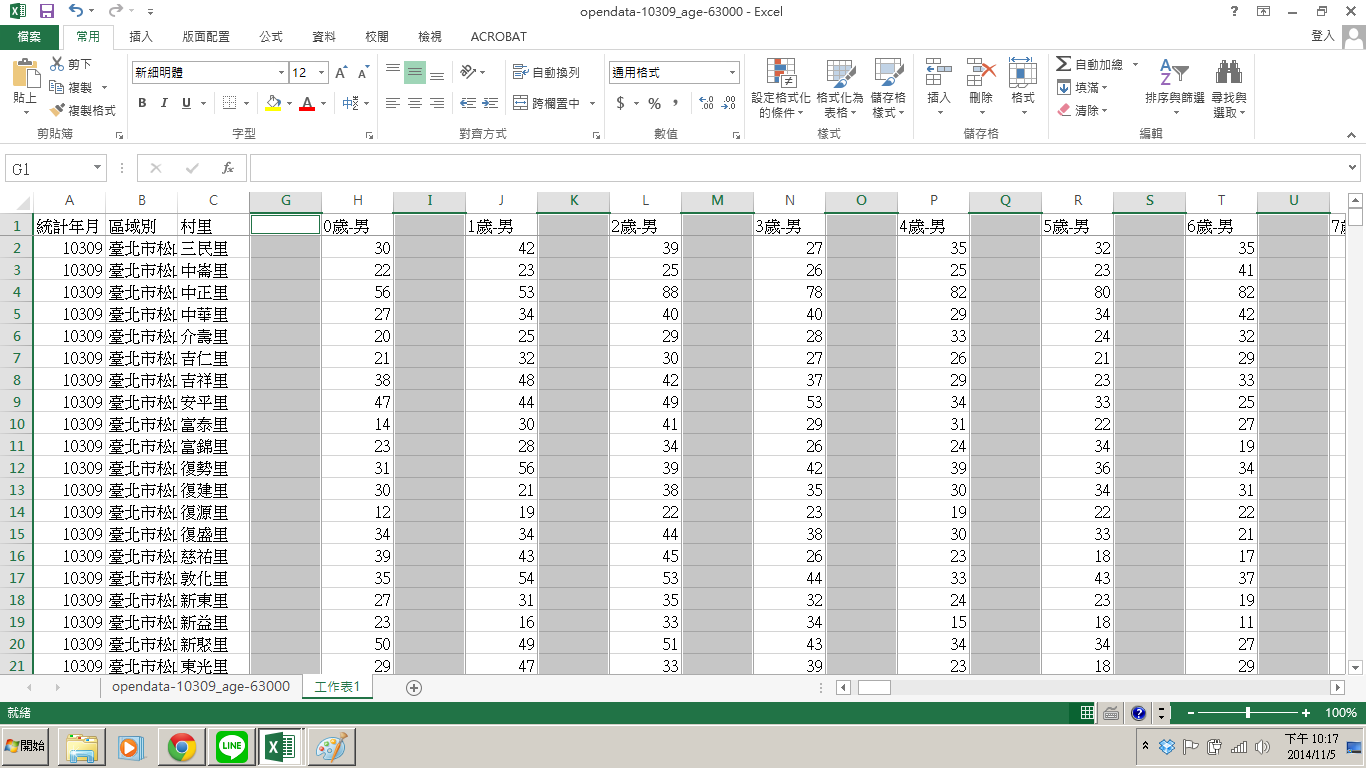Open the 插入 ribbon tab
Image resolution: width=1366 pixels, height=768 pixels.
[x=141, y=37]
